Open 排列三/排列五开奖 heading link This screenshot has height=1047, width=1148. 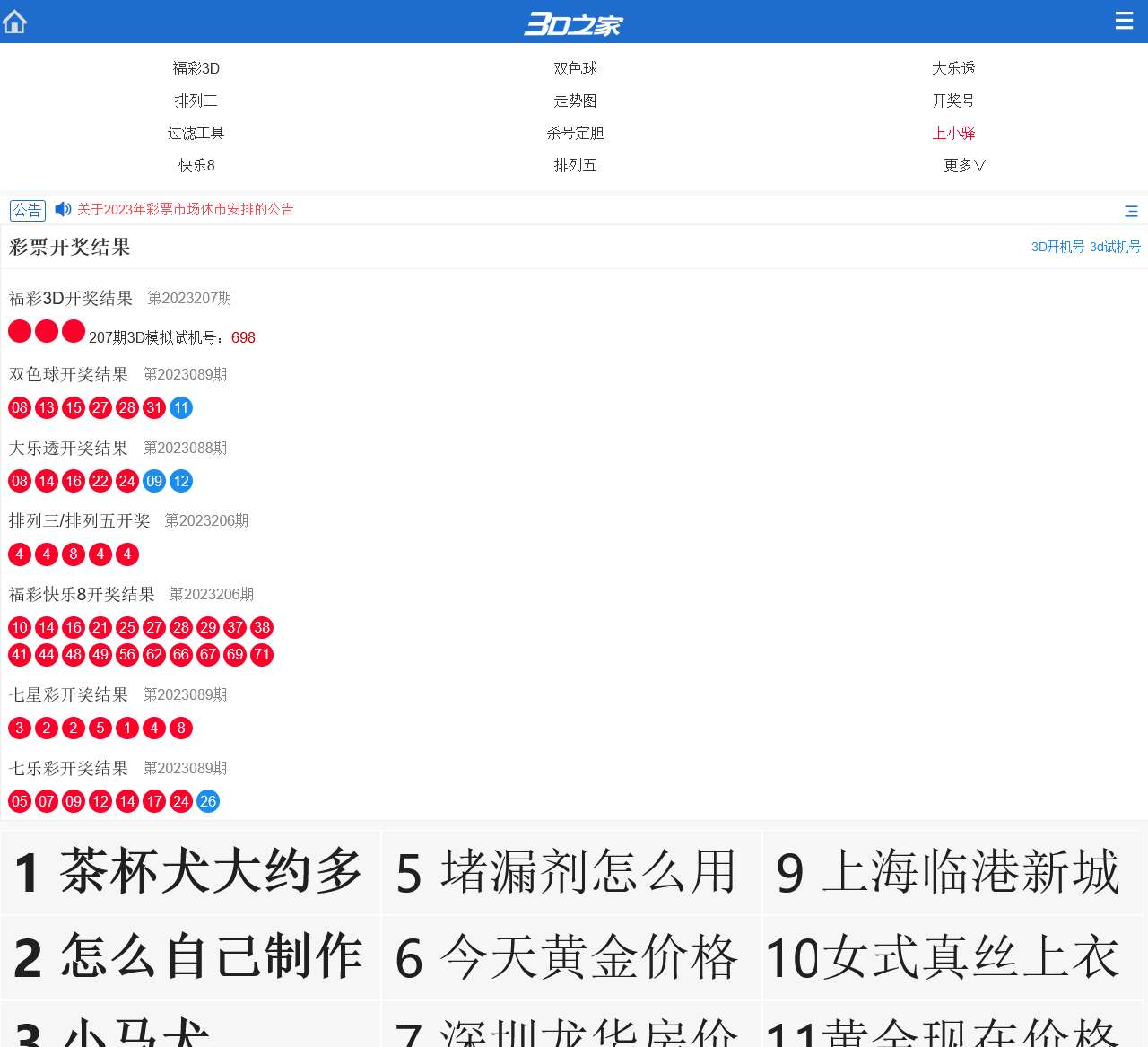pyautogui.click(x=80, y=520)
